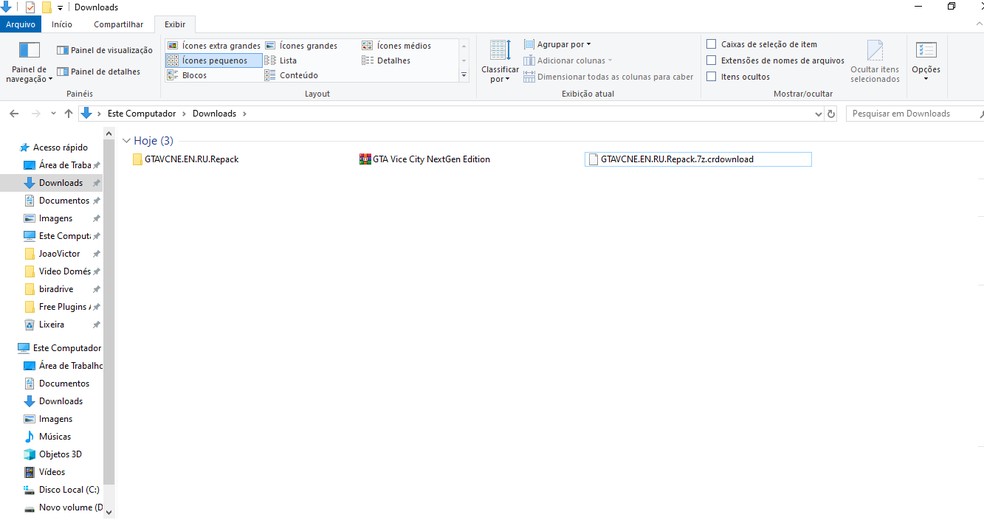Enable Caixas de seleção de item
984x520 pixels.
coord(711,44)
